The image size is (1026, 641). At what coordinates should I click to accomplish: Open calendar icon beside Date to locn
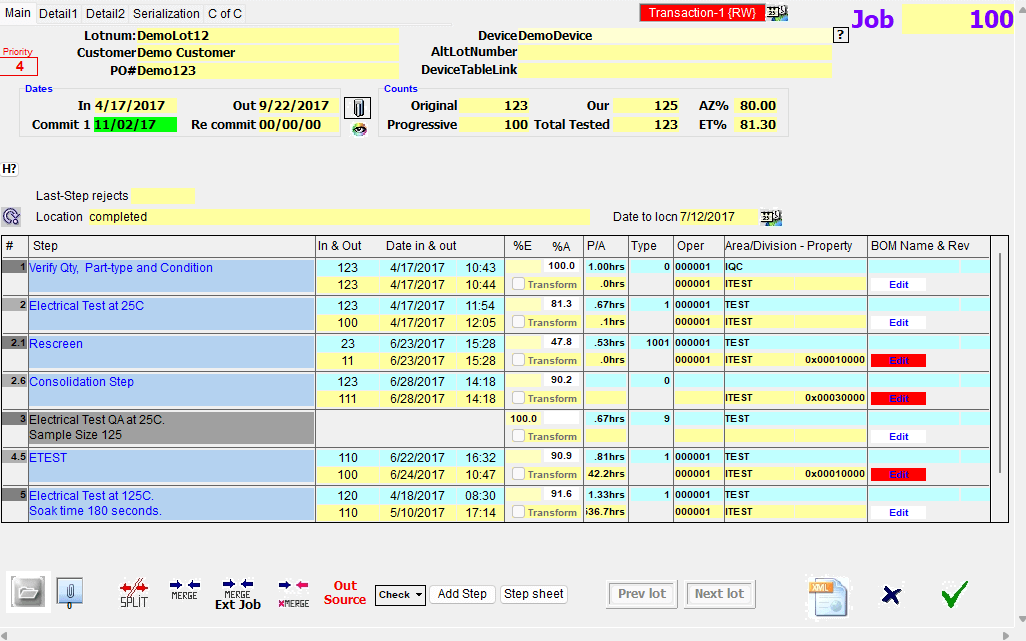click(x=771, y=217)
